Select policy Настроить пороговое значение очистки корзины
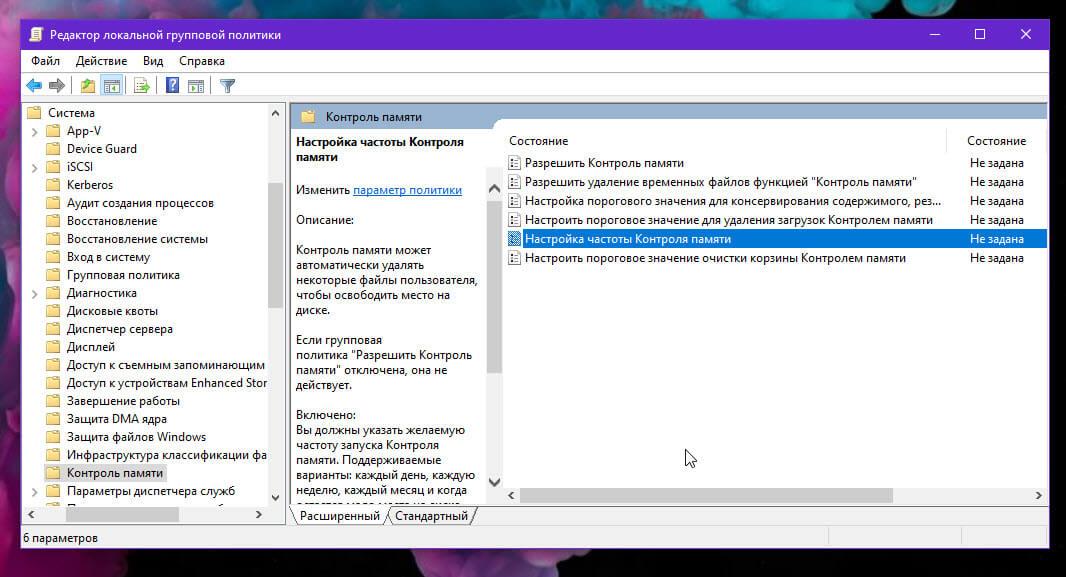The height and width of the screenshot is (577, 1066). (715, 258)
